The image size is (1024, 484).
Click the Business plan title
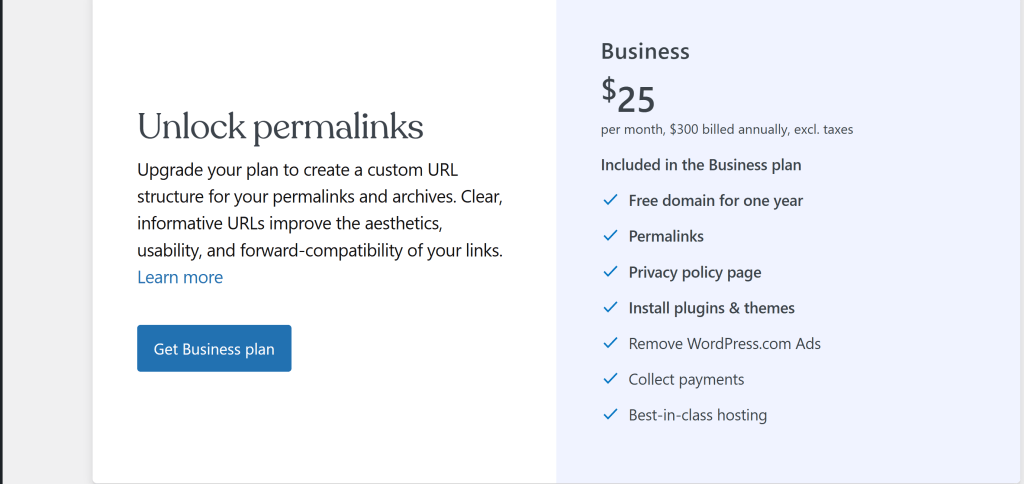645,51
